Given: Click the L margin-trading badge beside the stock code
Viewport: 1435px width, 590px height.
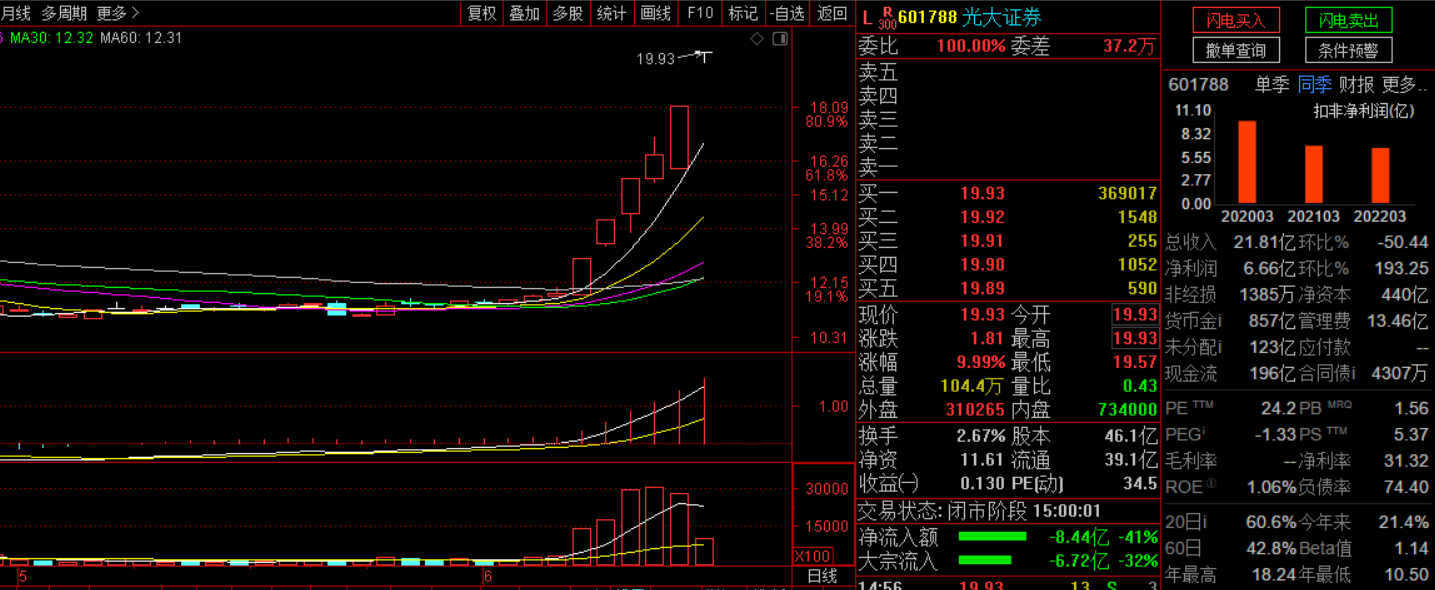Looking at the screenshot, I should coord(866,17).
